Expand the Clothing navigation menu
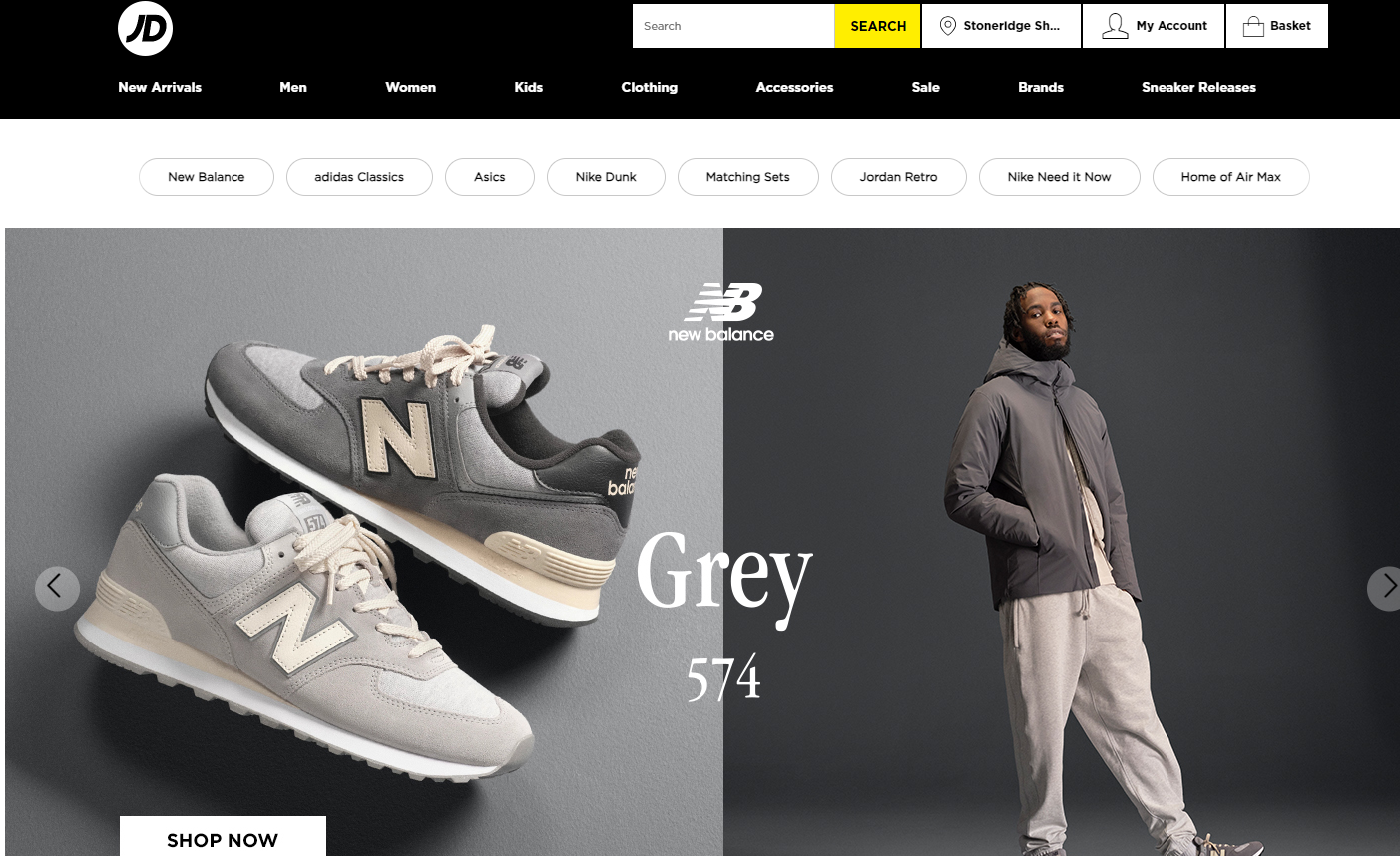Viewport: 1400px width, 856px height. tap(650, 87)
